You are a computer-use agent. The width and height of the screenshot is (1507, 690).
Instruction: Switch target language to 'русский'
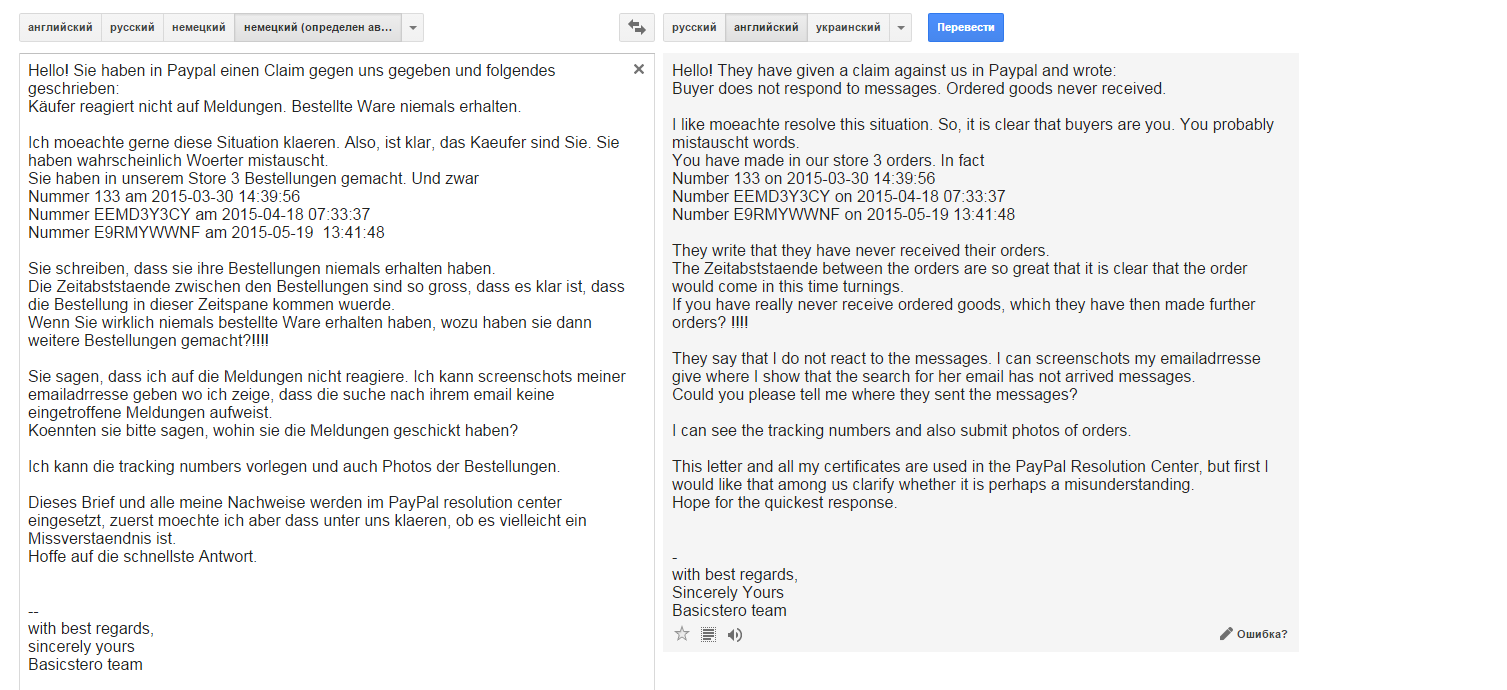point(693,28)
